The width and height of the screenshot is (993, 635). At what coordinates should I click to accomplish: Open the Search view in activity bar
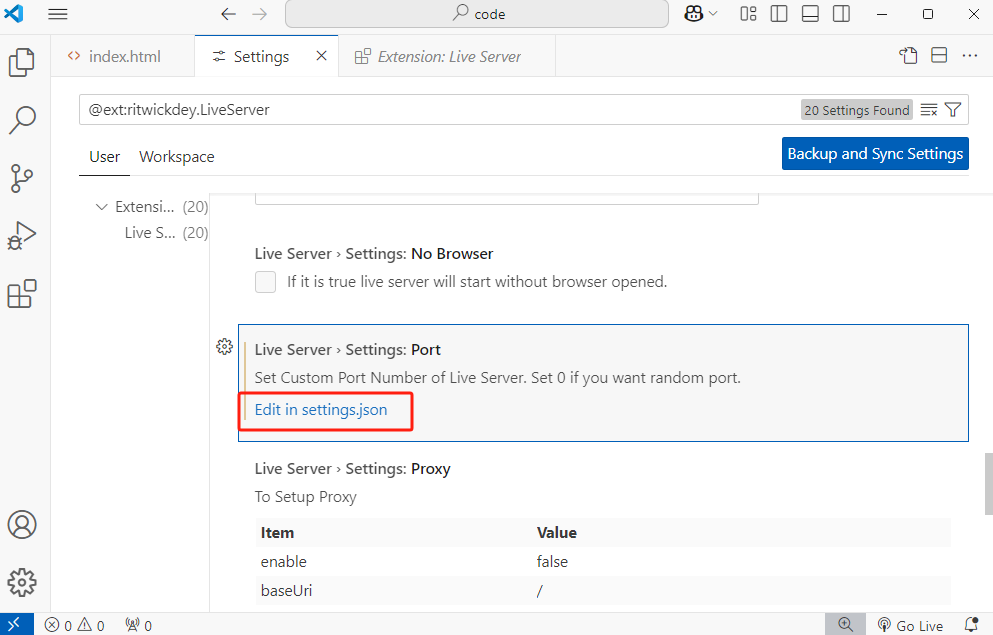[x=22, y=120]
